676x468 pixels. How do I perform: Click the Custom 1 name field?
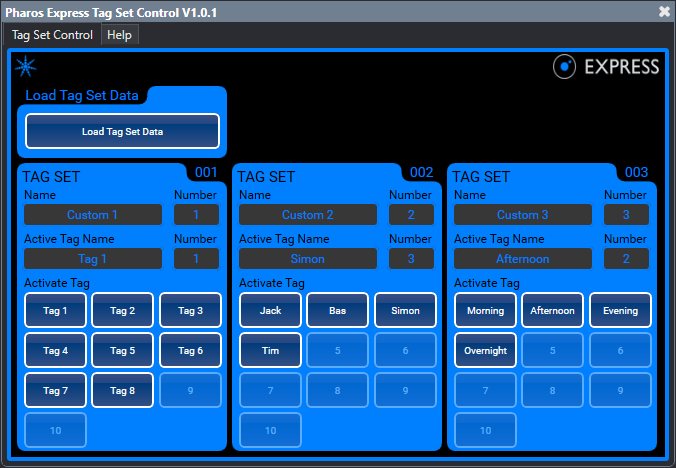93,215
